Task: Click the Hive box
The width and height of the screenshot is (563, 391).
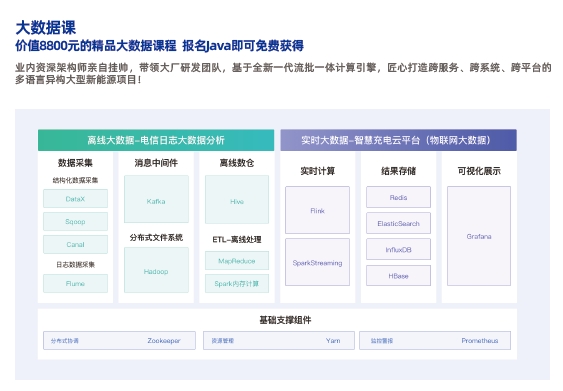Action: point(237,200)
